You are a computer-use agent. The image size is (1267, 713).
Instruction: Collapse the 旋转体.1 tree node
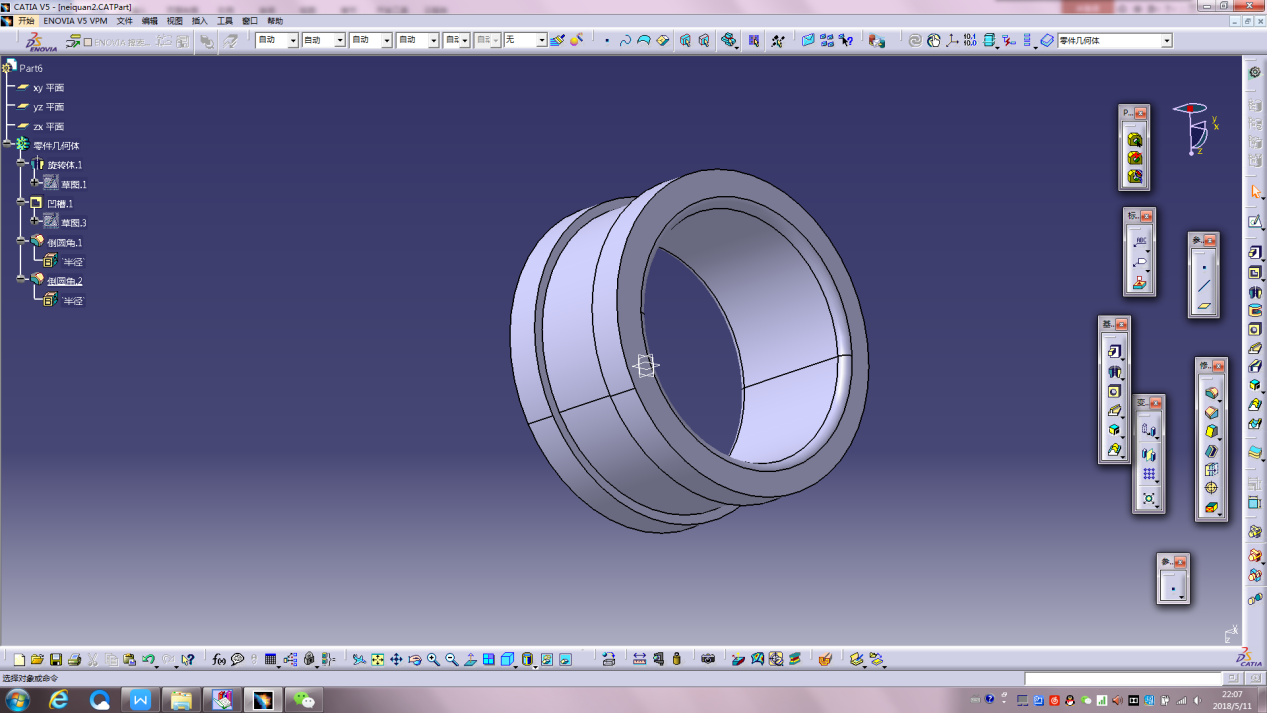(x=21, y=164)
